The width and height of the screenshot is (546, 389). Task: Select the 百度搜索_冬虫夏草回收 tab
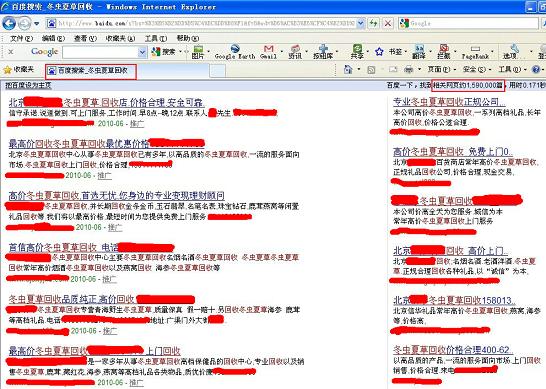(91, 71)
